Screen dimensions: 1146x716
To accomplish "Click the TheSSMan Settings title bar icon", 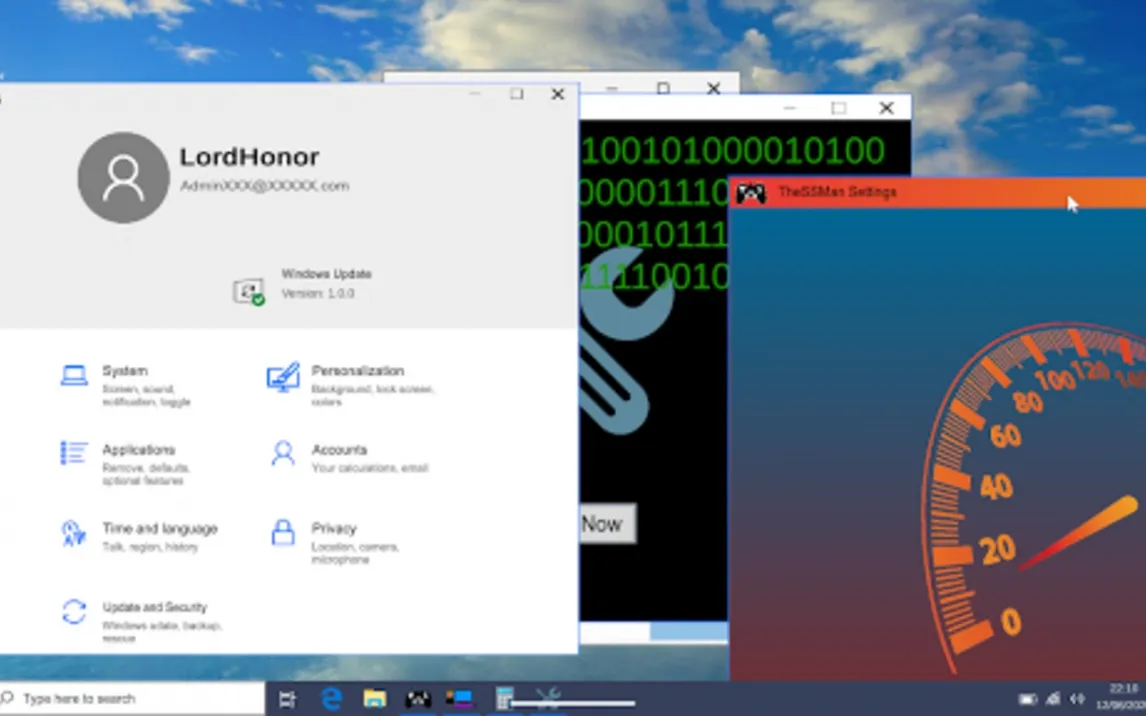I will pos(751,193).
